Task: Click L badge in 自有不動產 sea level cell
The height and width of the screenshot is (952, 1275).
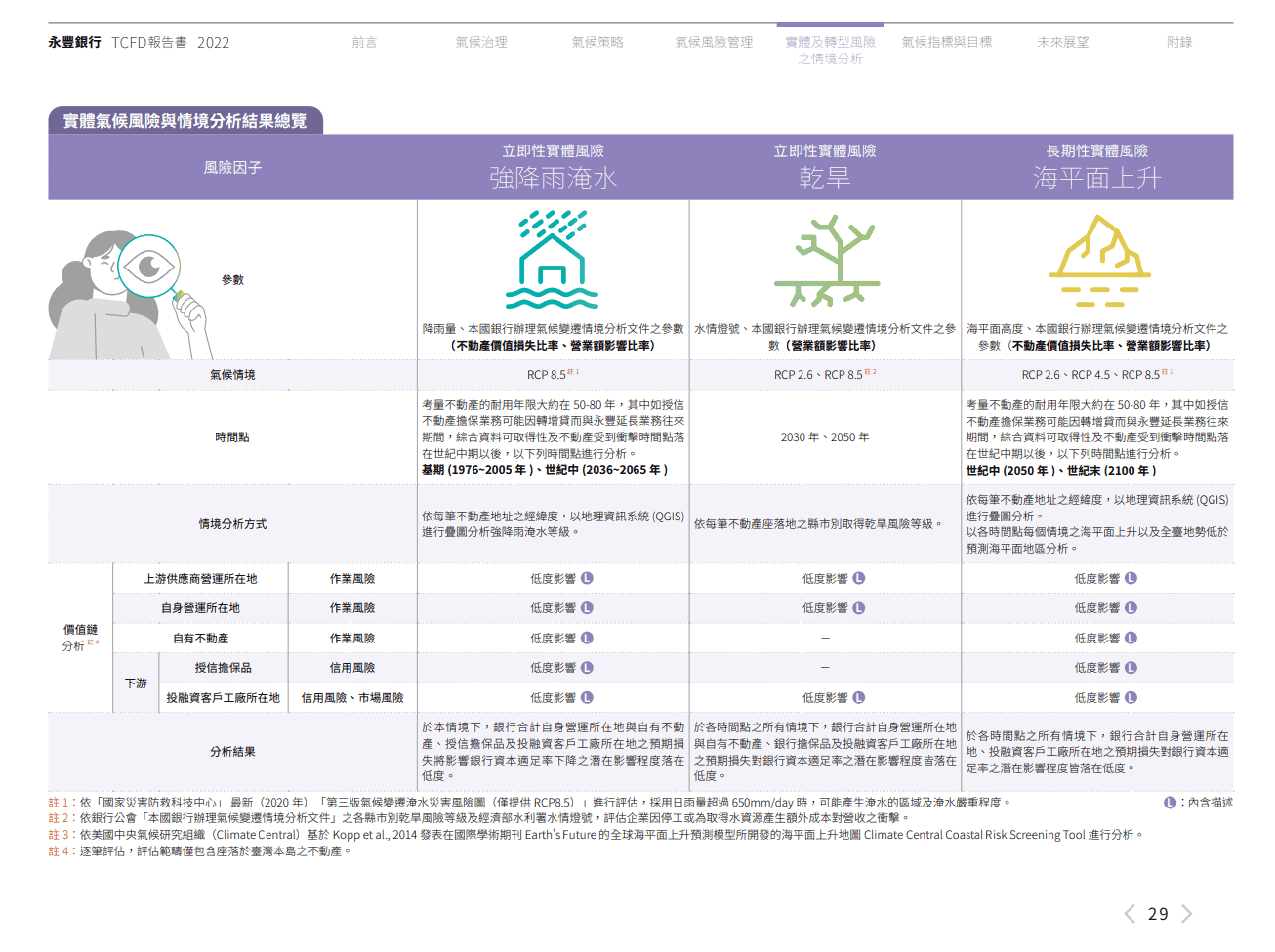Action: click(x=1131, y=639)
